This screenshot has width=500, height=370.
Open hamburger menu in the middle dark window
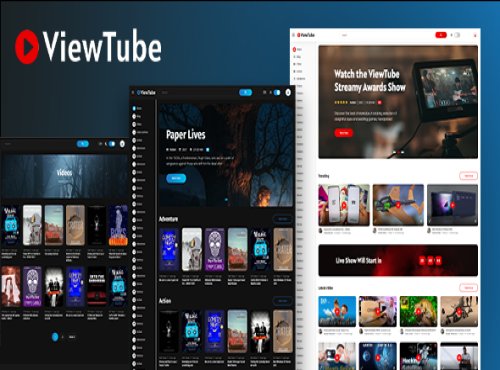coord(133,92)
